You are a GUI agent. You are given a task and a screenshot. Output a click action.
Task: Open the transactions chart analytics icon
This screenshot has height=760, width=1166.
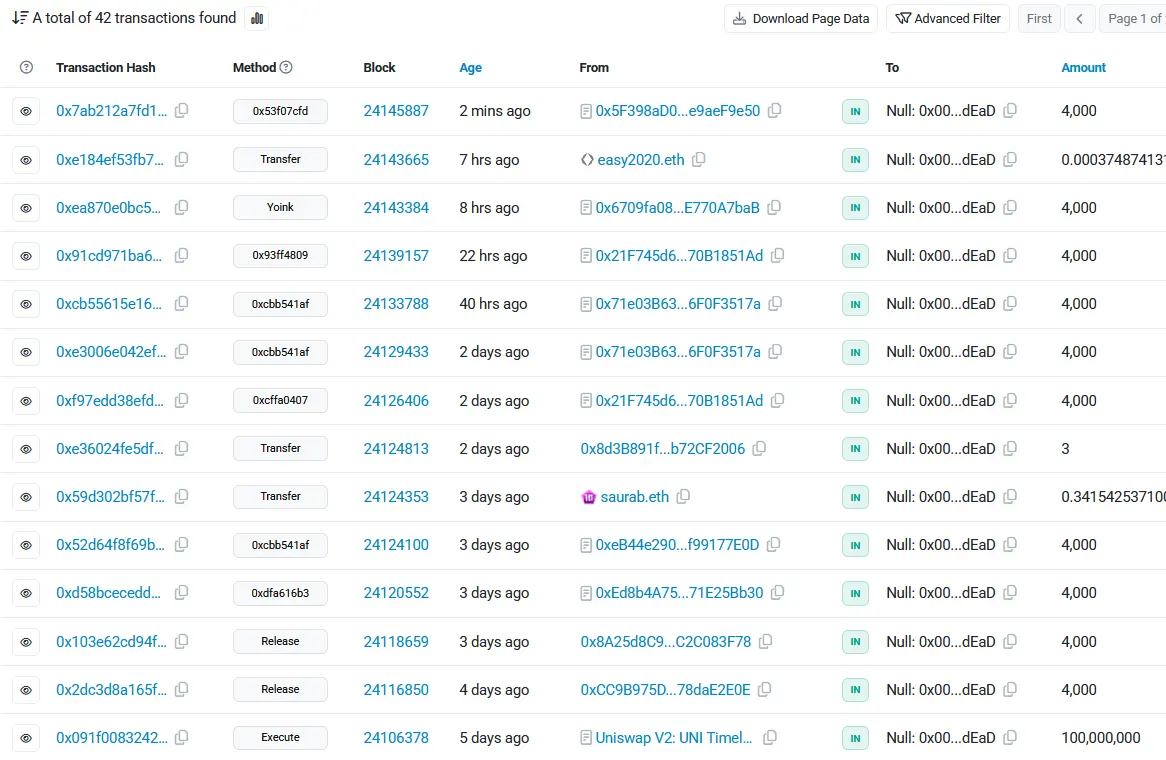pos(257,19)
